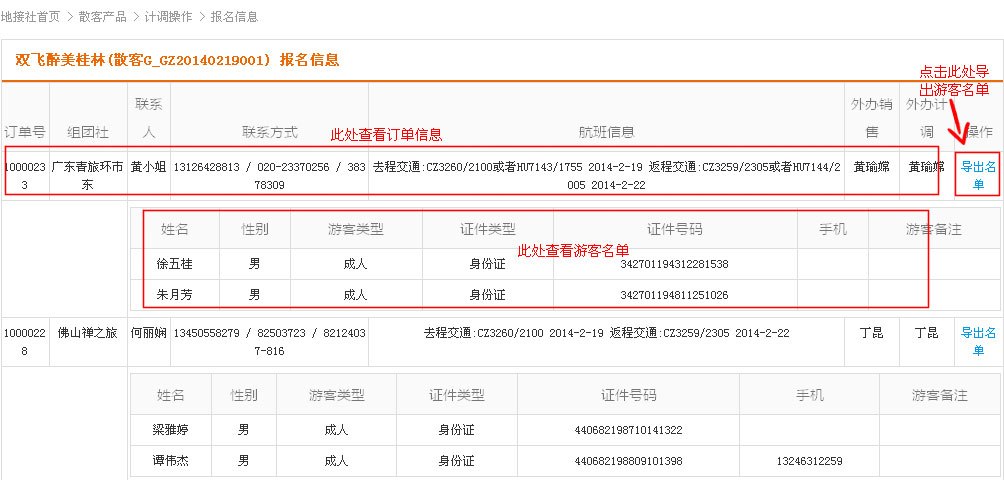
Task: Click the 地接社首页 breadcrumb link
Action: tap(31, 16)
